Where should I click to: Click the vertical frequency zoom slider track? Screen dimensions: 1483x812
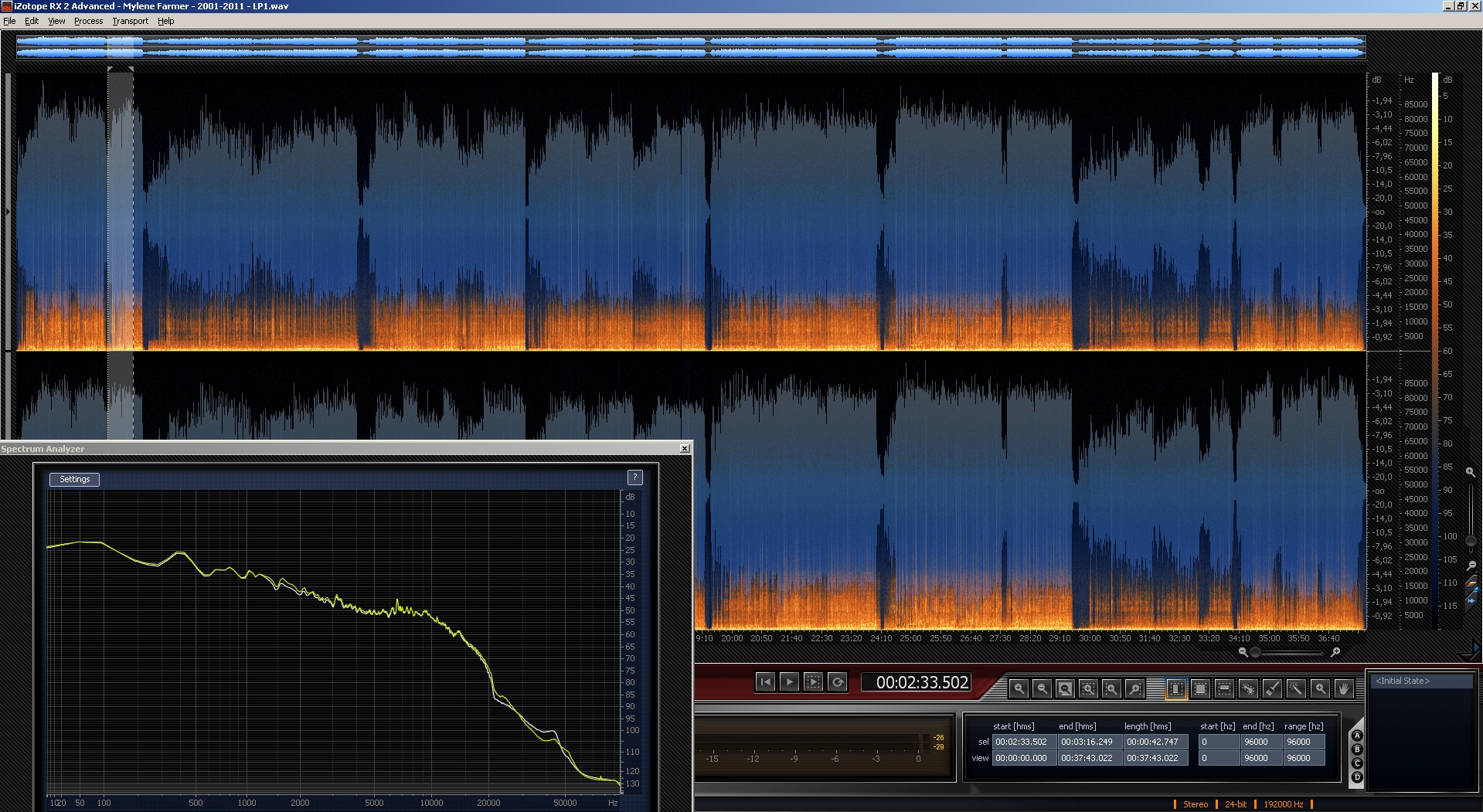(1471, 518)
